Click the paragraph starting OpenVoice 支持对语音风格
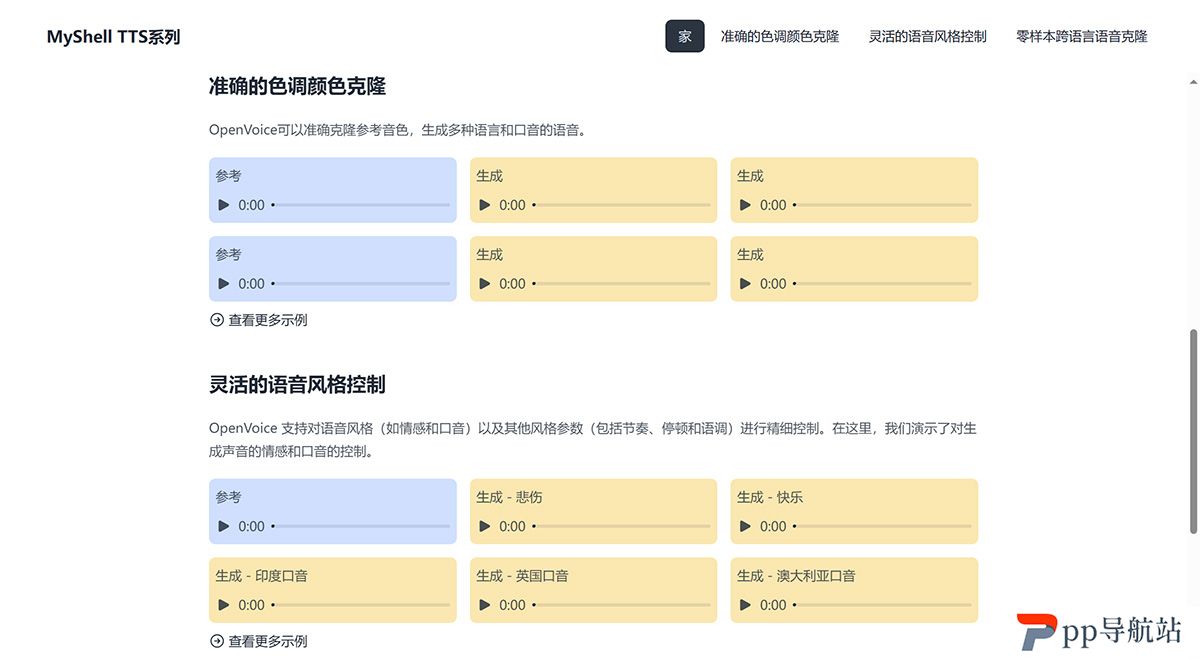The image size is (1200, 659). 593,439
